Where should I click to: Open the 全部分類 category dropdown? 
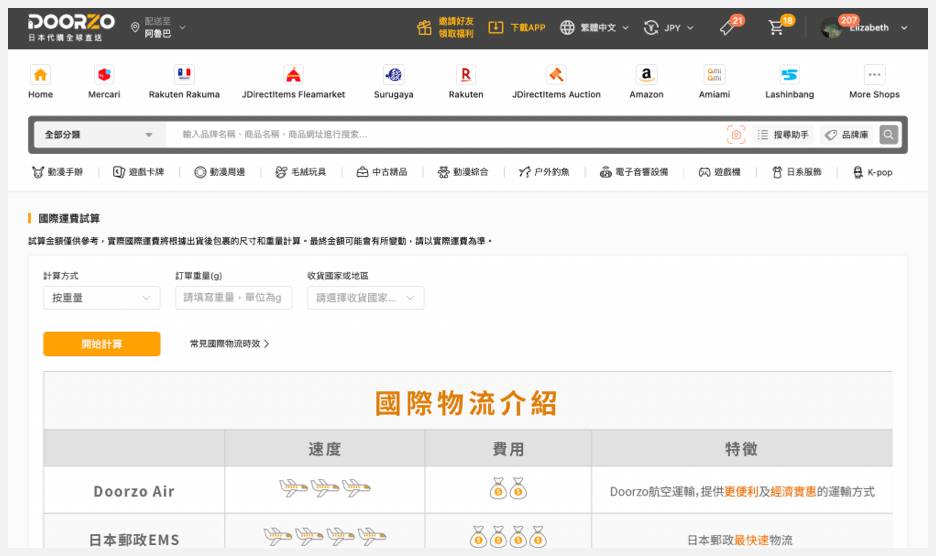coord(98,135)
